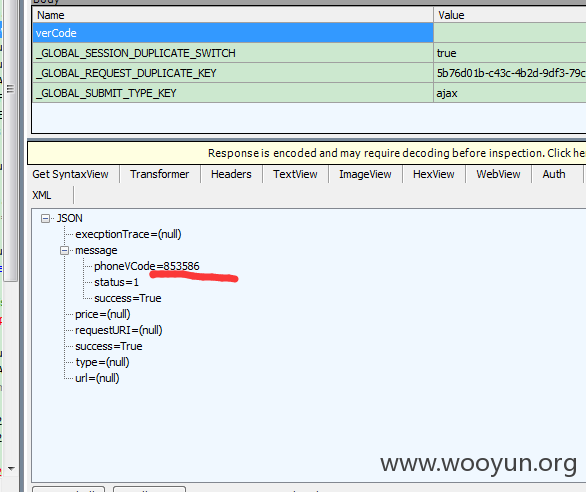Open the WebView tab
586x492 pixels.
point(498,174)
